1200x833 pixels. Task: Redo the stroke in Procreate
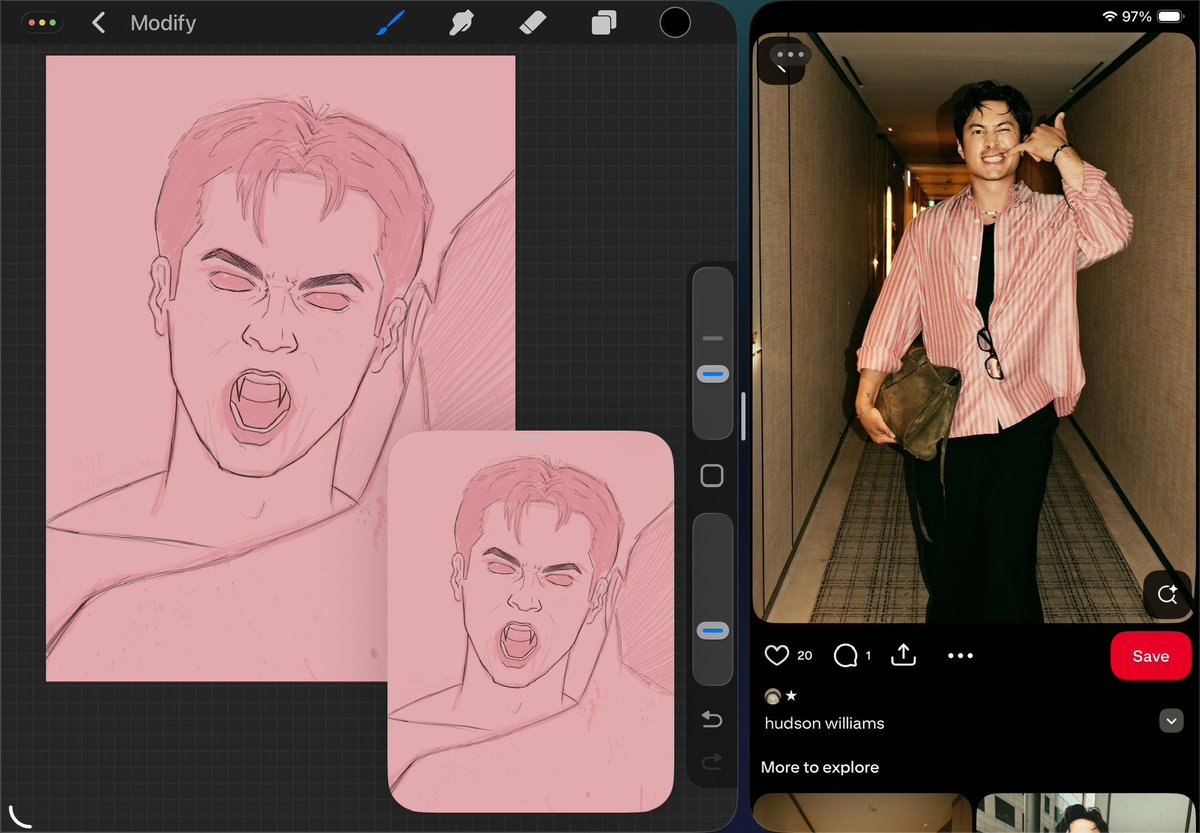712,762
